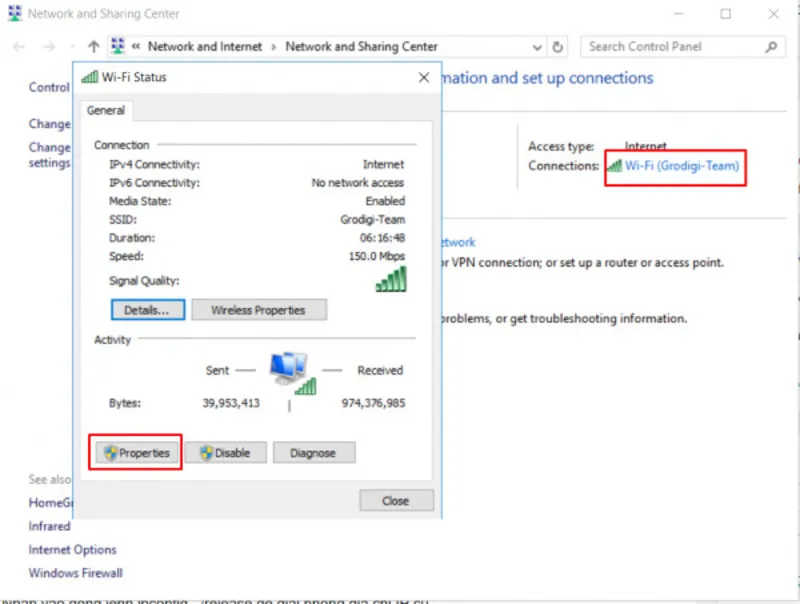Screen dimensions: 800x604
Task: Open the Infrared link
Action: point(49,526)
